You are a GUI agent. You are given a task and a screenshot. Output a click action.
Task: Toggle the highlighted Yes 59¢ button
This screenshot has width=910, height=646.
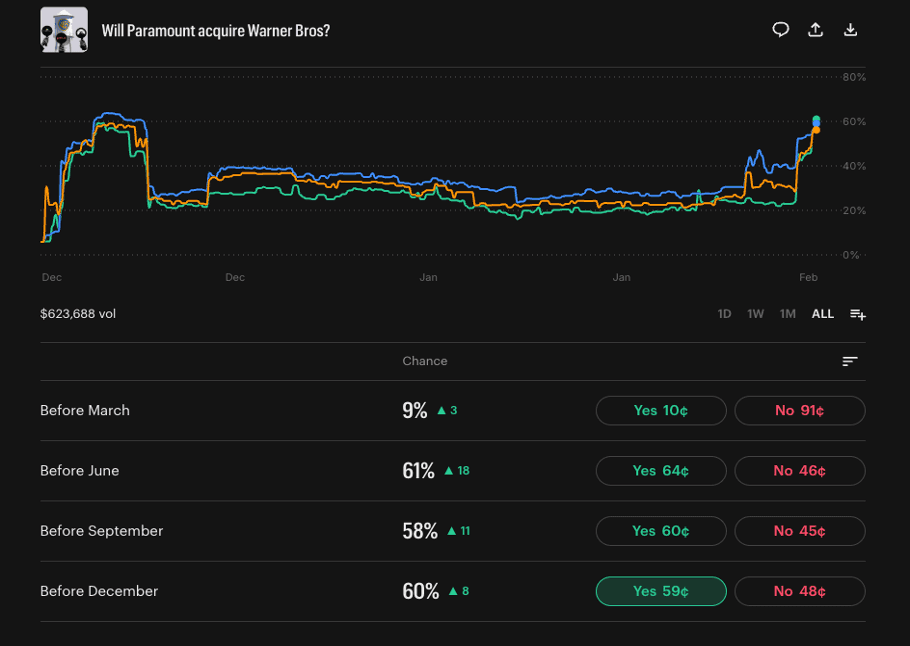(661, 591)
